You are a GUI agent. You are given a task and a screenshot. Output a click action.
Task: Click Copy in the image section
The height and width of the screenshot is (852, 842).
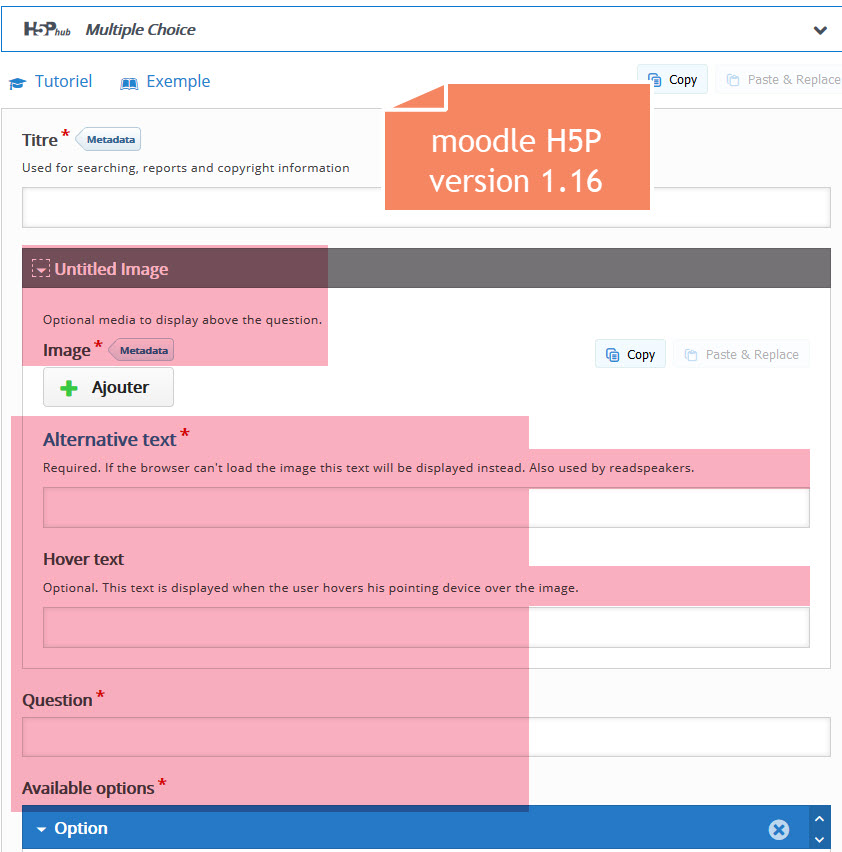630,354
